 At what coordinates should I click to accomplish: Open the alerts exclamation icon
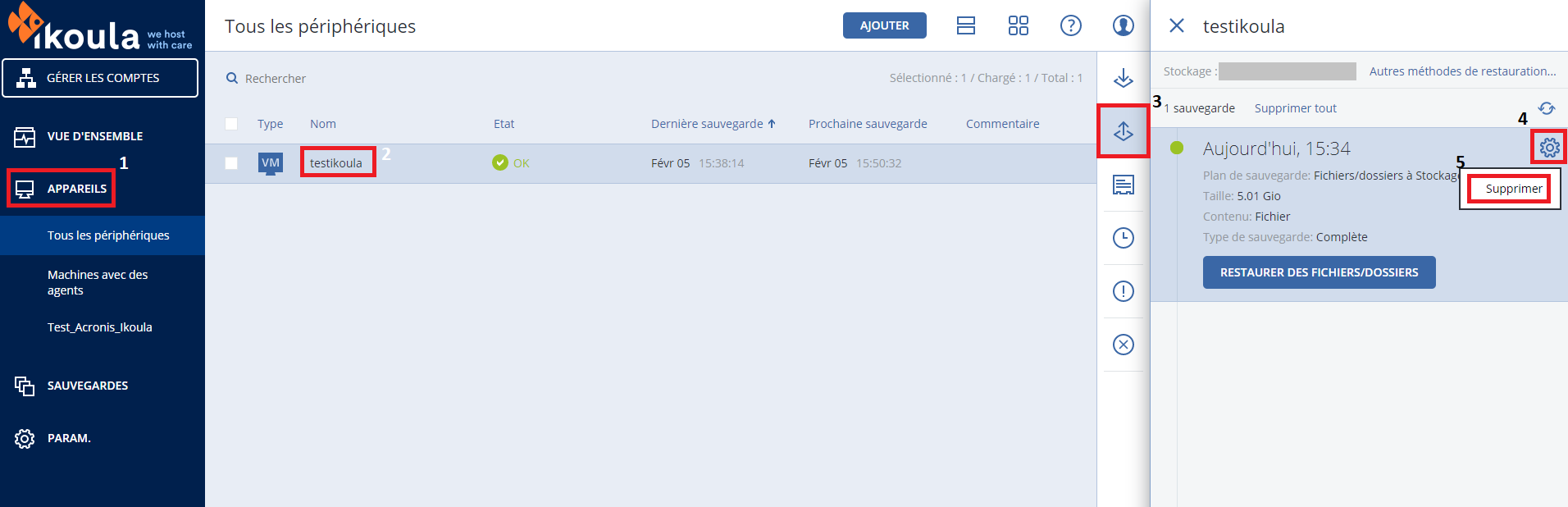(x=1124, y=291)
